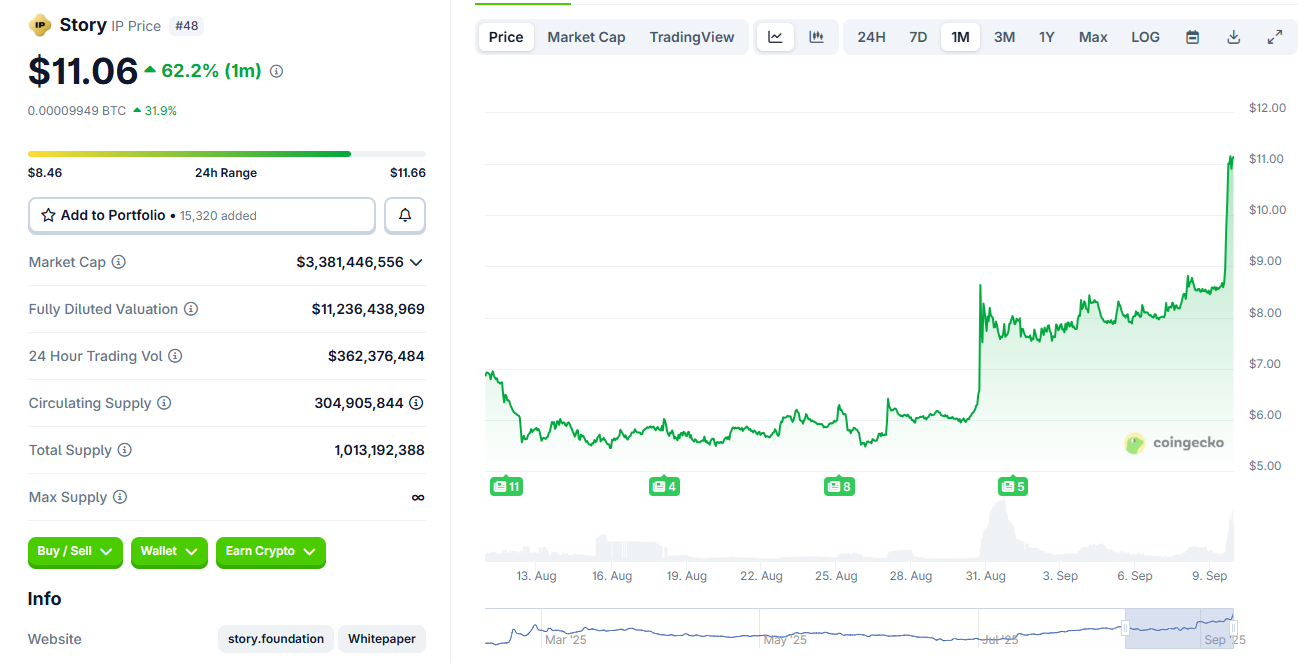1304x663 pixels.
Task: Open the Whitepaper link
Action: click(381, 638)
